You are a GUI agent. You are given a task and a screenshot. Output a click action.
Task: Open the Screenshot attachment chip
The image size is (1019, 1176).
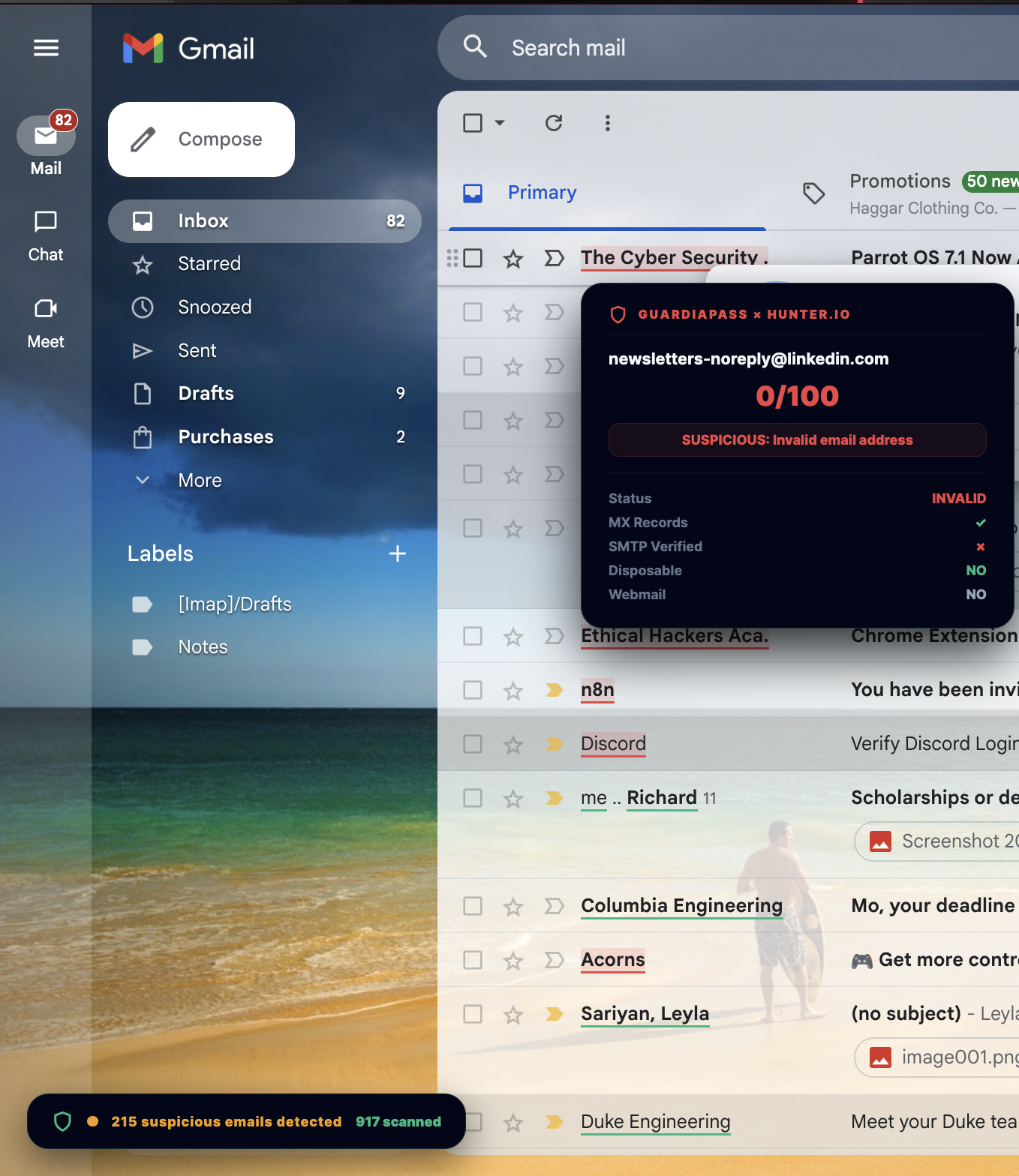pos(938,841)
